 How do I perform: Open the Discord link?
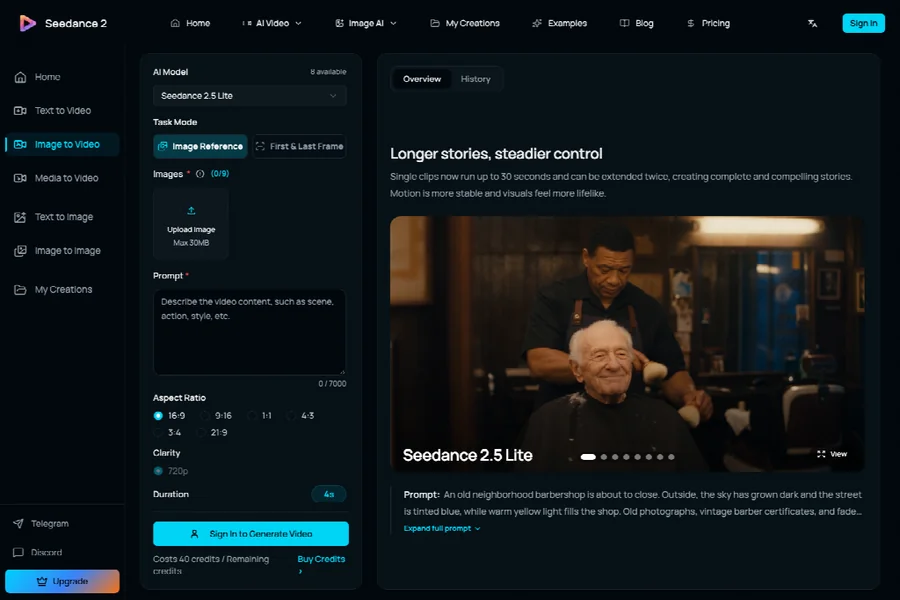point(37,552)
